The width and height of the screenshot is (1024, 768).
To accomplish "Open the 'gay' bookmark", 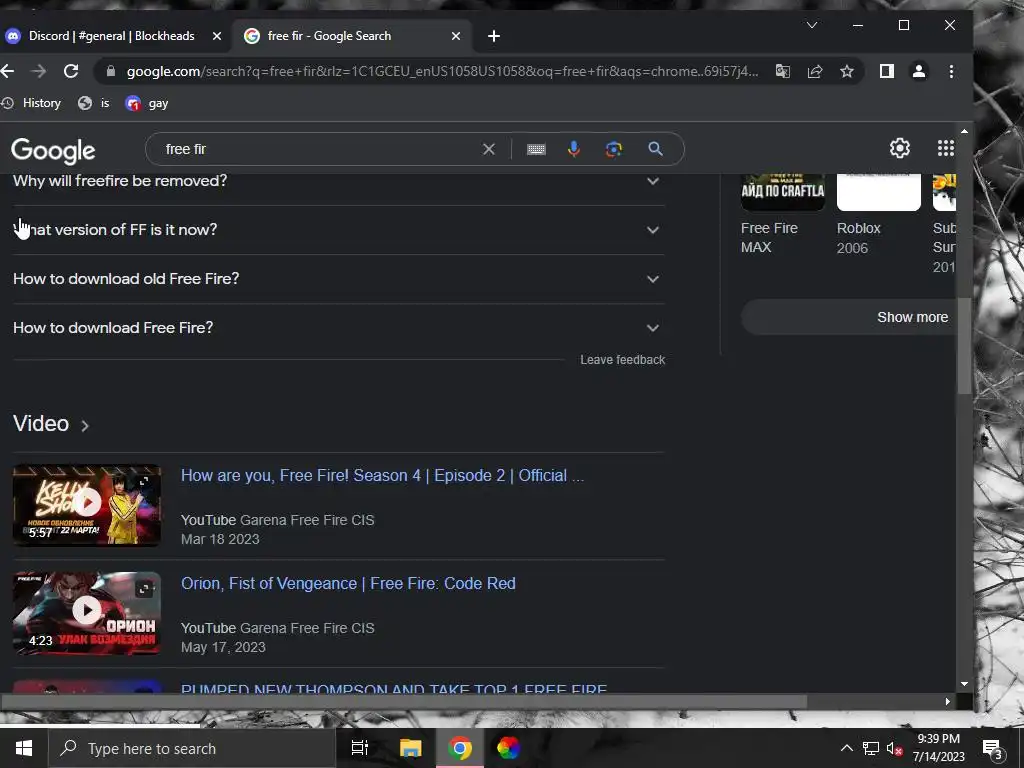I will (147, 103).
